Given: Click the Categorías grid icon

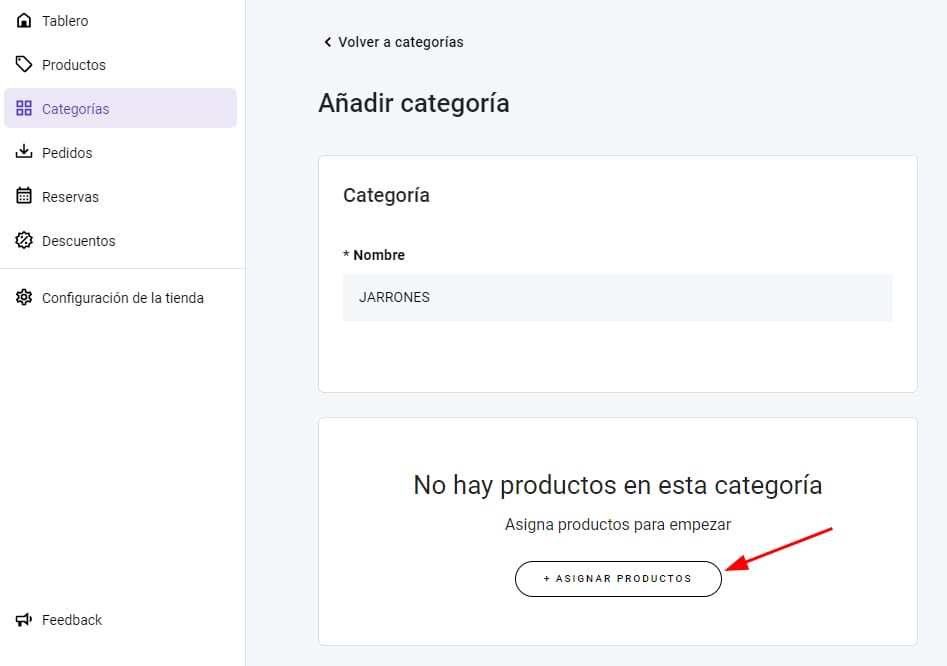Looking at the screenshot, I should tap(24, 108).
